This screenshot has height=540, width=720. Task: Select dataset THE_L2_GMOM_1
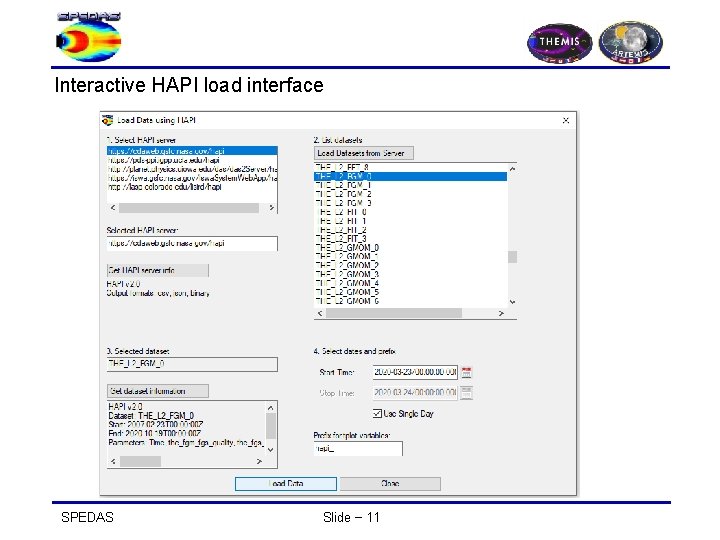pos(411,257)
